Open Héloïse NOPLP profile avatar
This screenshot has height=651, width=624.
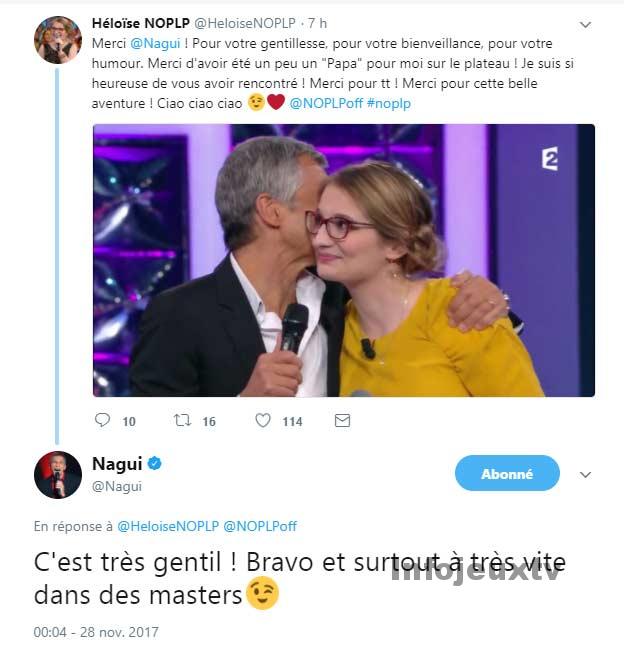tap(58, 40)
